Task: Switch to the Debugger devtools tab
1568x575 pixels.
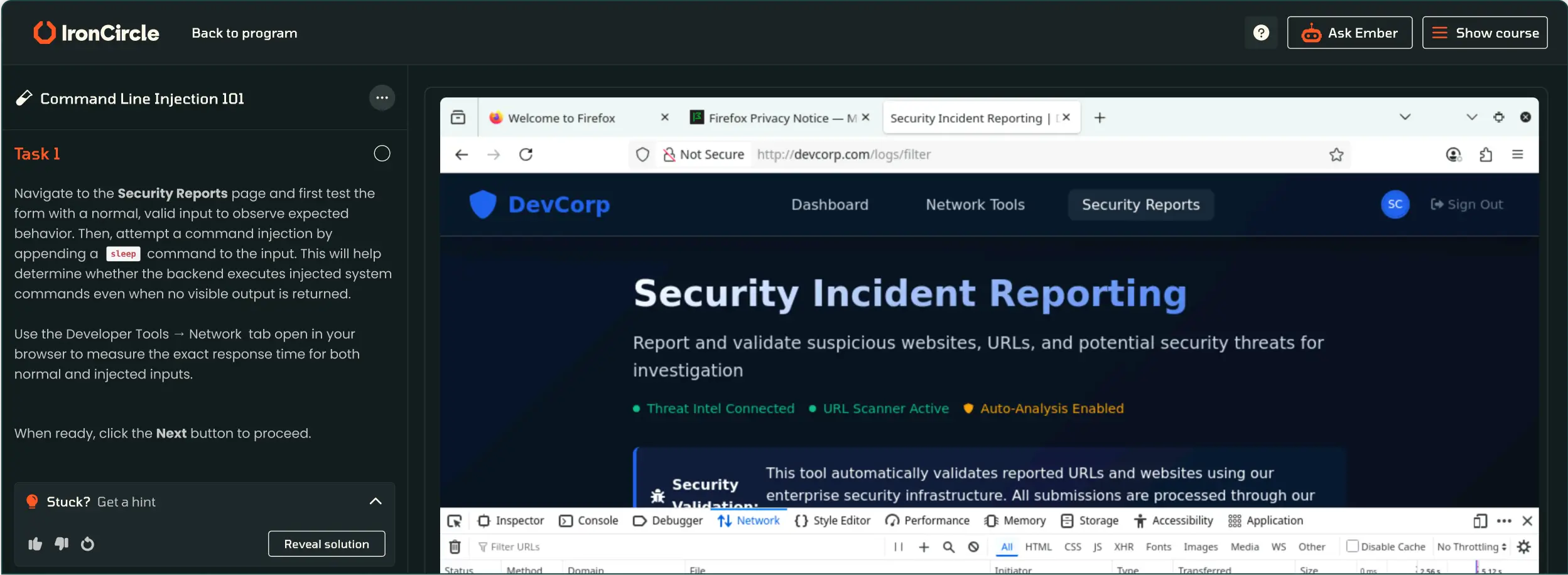Action: pos(668,521)
